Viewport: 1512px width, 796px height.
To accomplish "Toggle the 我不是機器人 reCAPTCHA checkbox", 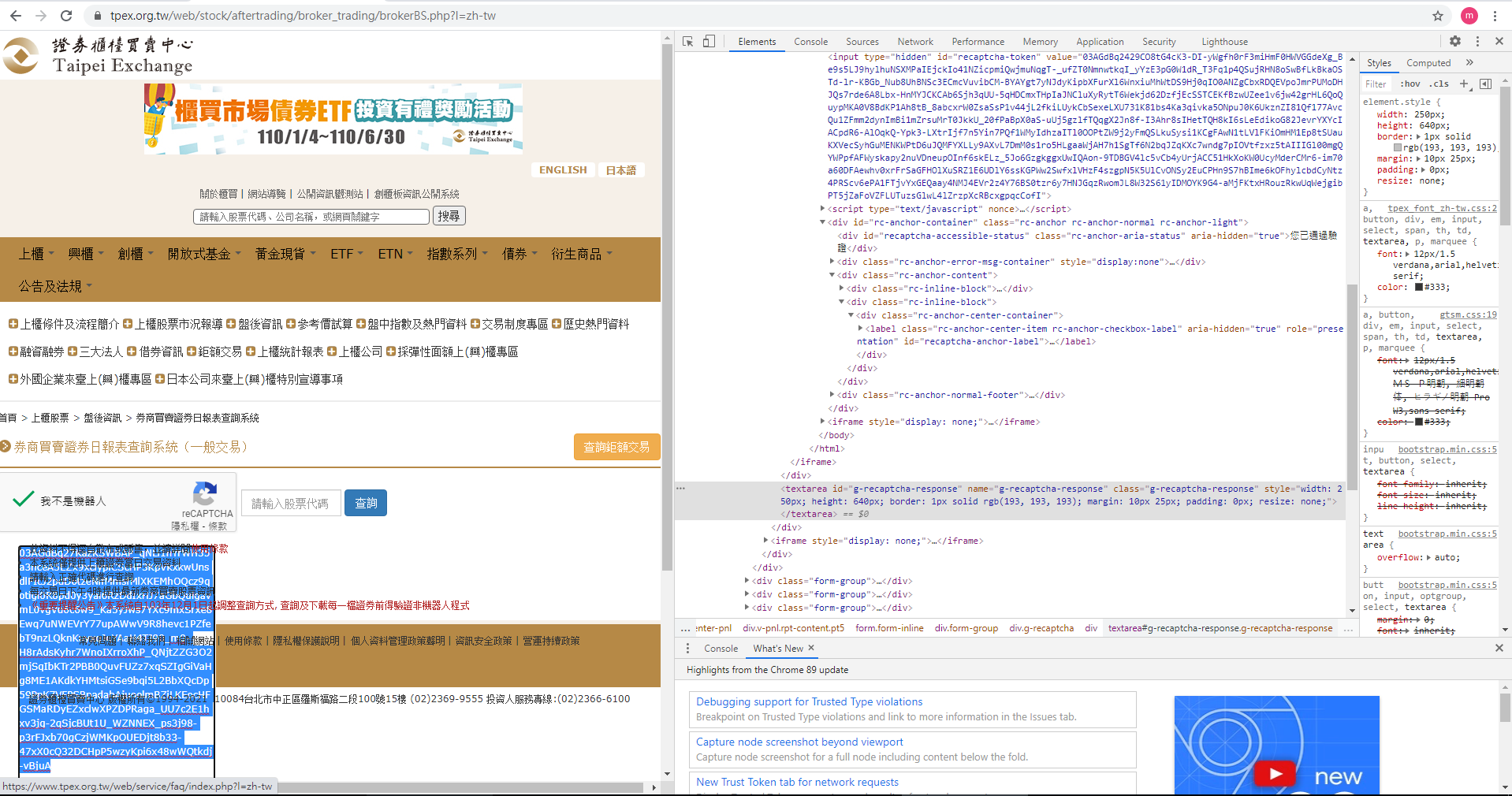I will point(24,499).
